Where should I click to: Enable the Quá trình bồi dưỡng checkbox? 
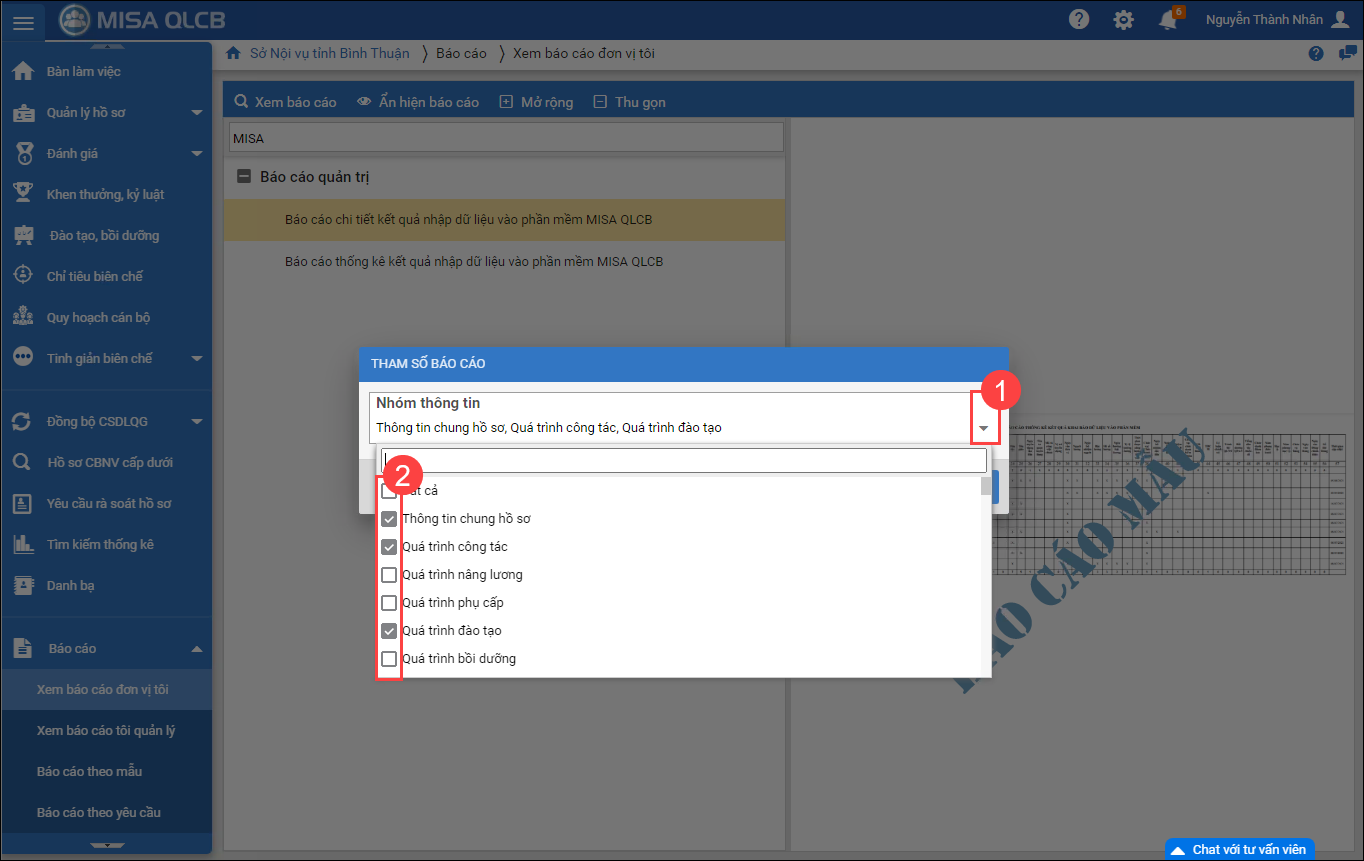(389, 659)
